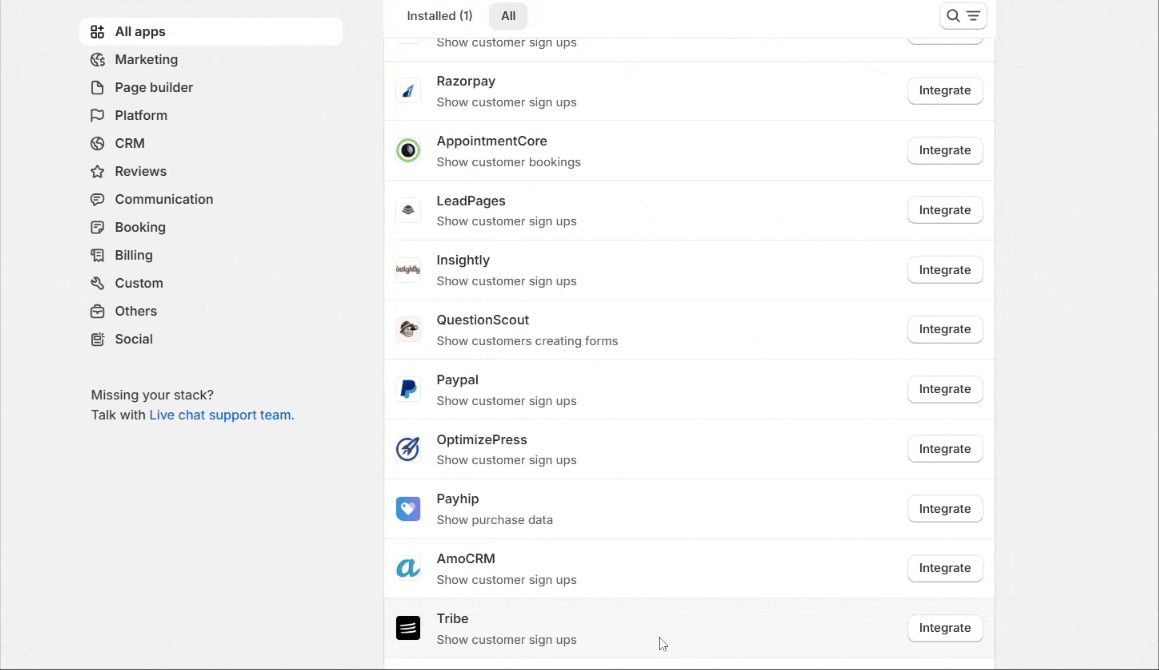The width and height of the screenshot is (1159, 670).
Task: Integrate the Payhip app
Action: click(x=945, y=509)
